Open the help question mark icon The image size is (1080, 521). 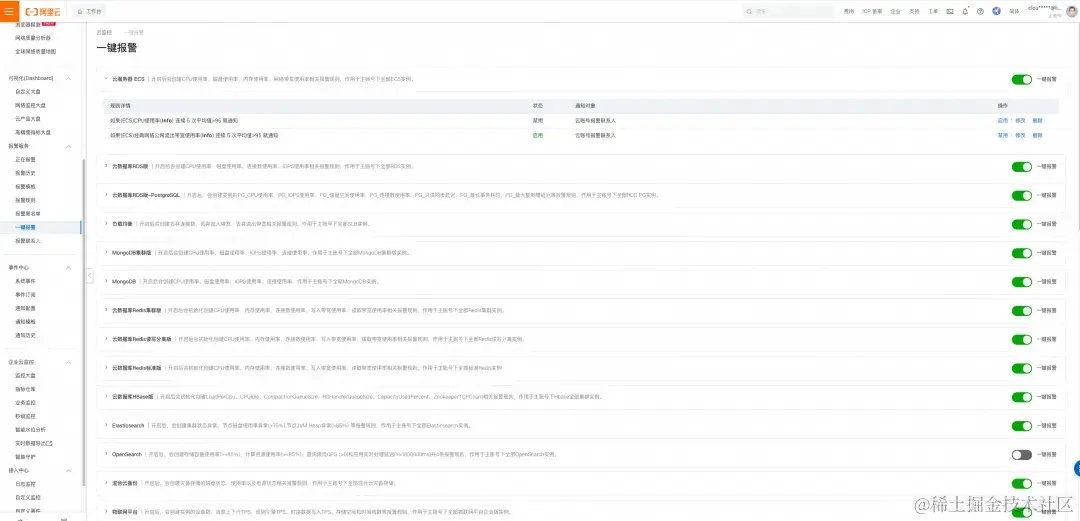(980, 12)
